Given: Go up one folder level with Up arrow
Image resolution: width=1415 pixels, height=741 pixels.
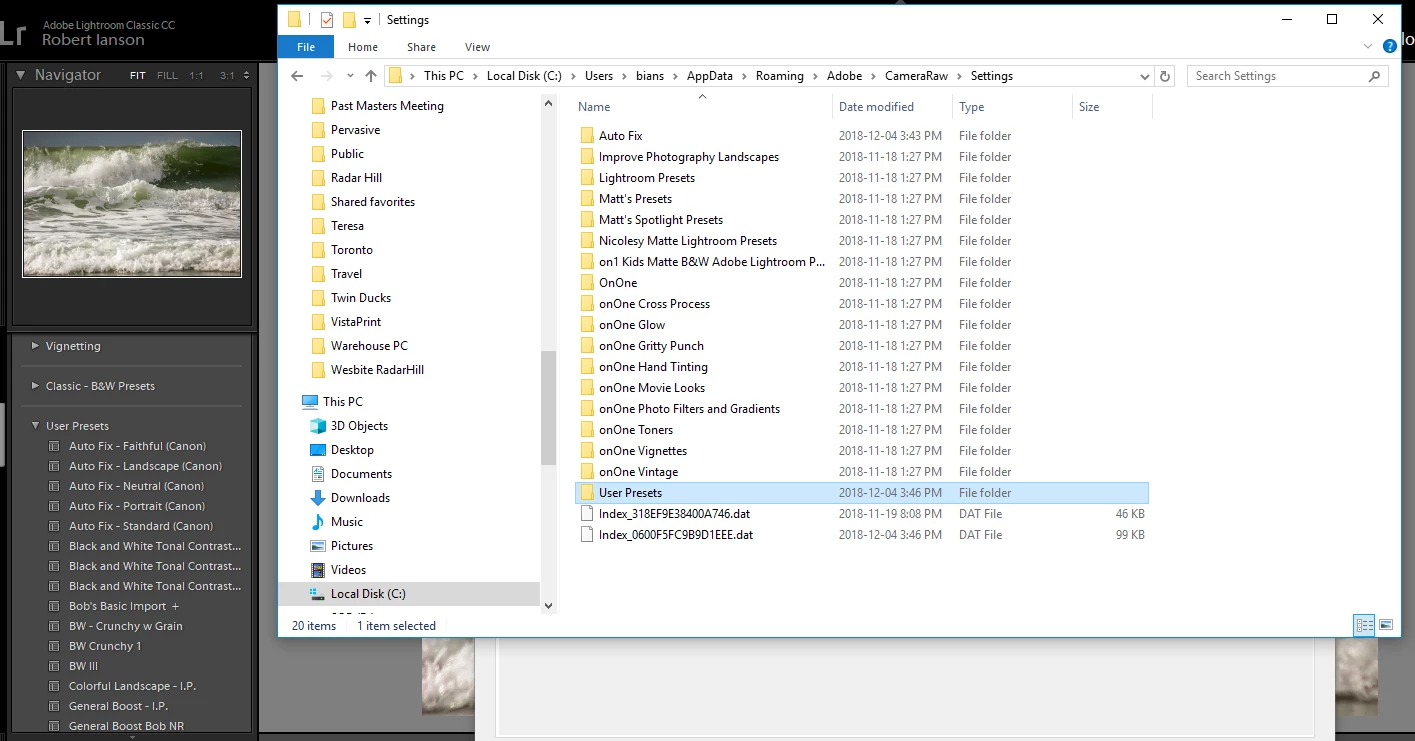Looking at the screenshot, I should 371,76.
